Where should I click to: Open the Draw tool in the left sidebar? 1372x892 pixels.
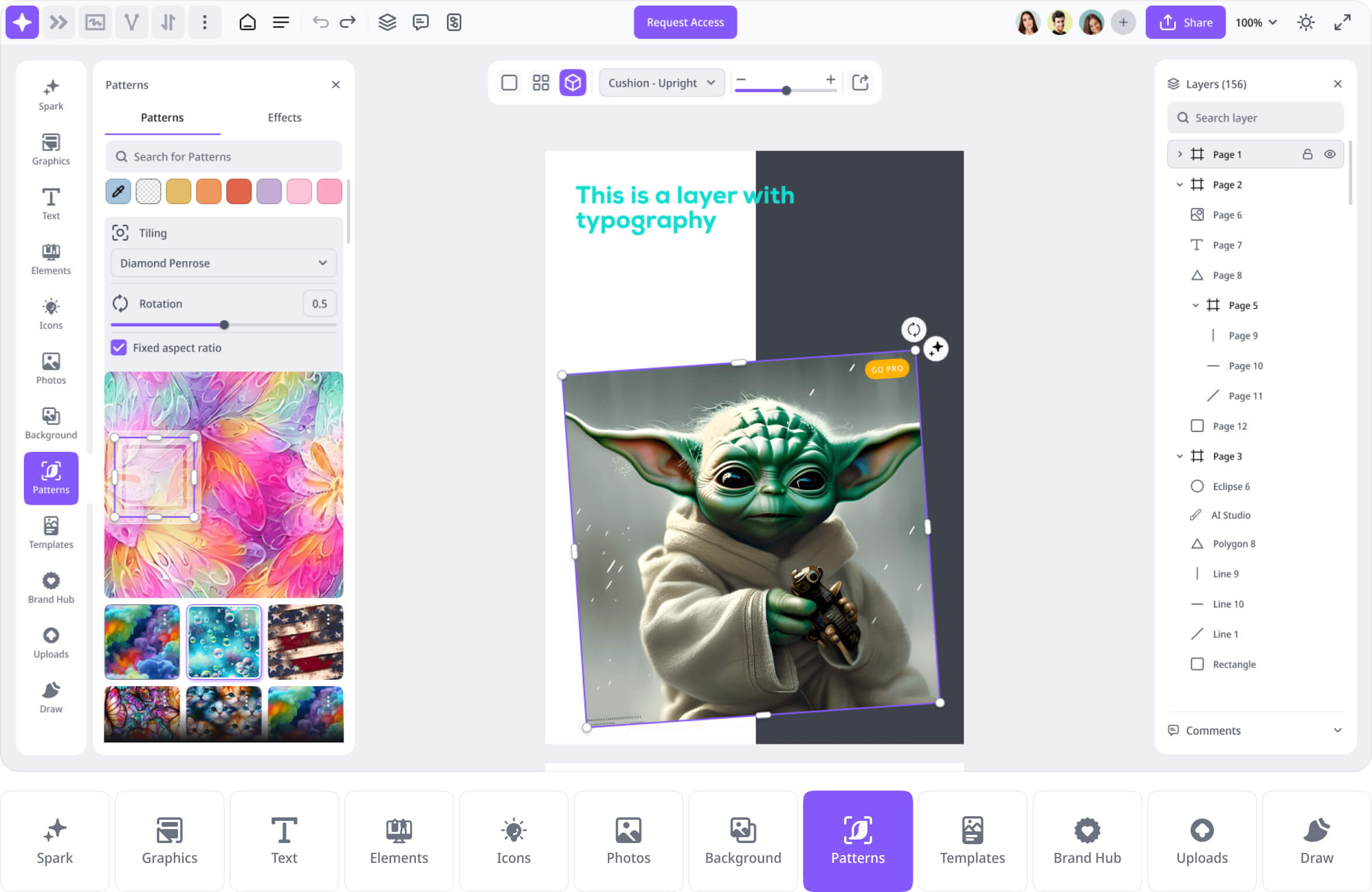(x=51, y=697)
